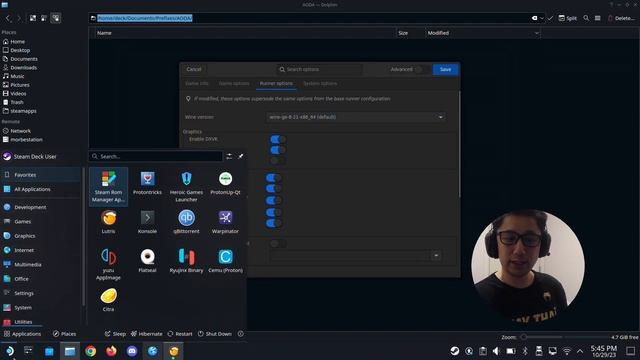
Task: Click the Shut Down button
Action: pyautogui.click(x=215, y=334)
